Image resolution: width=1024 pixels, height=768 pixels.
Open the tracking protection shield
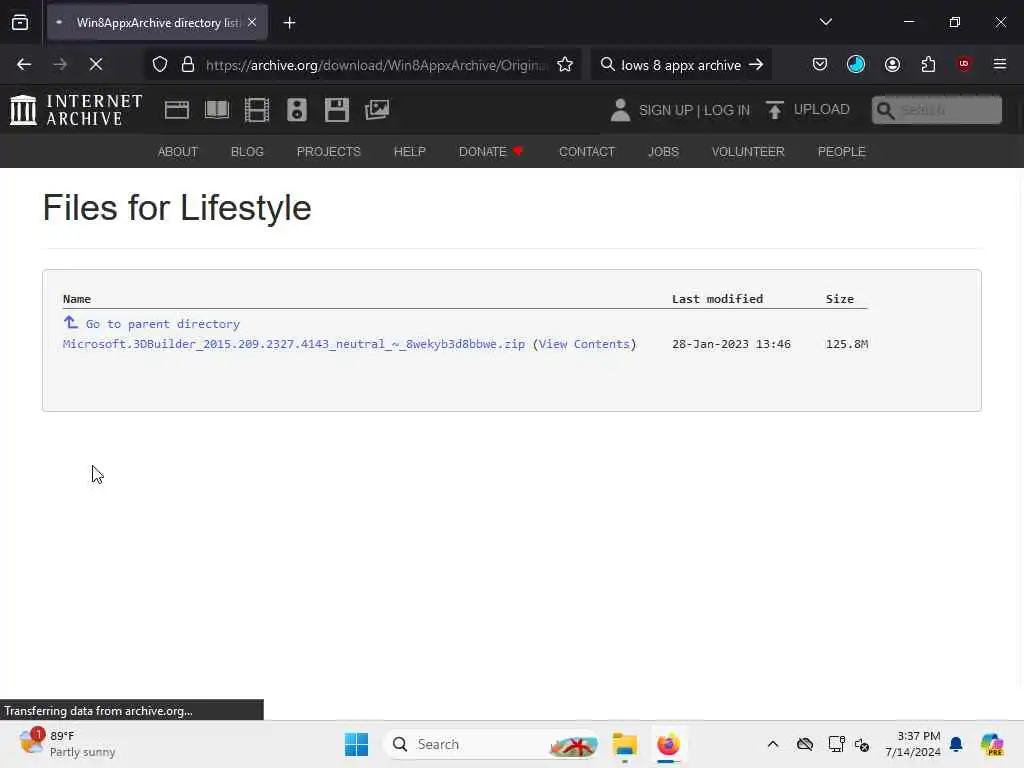(x=160, y=65)
